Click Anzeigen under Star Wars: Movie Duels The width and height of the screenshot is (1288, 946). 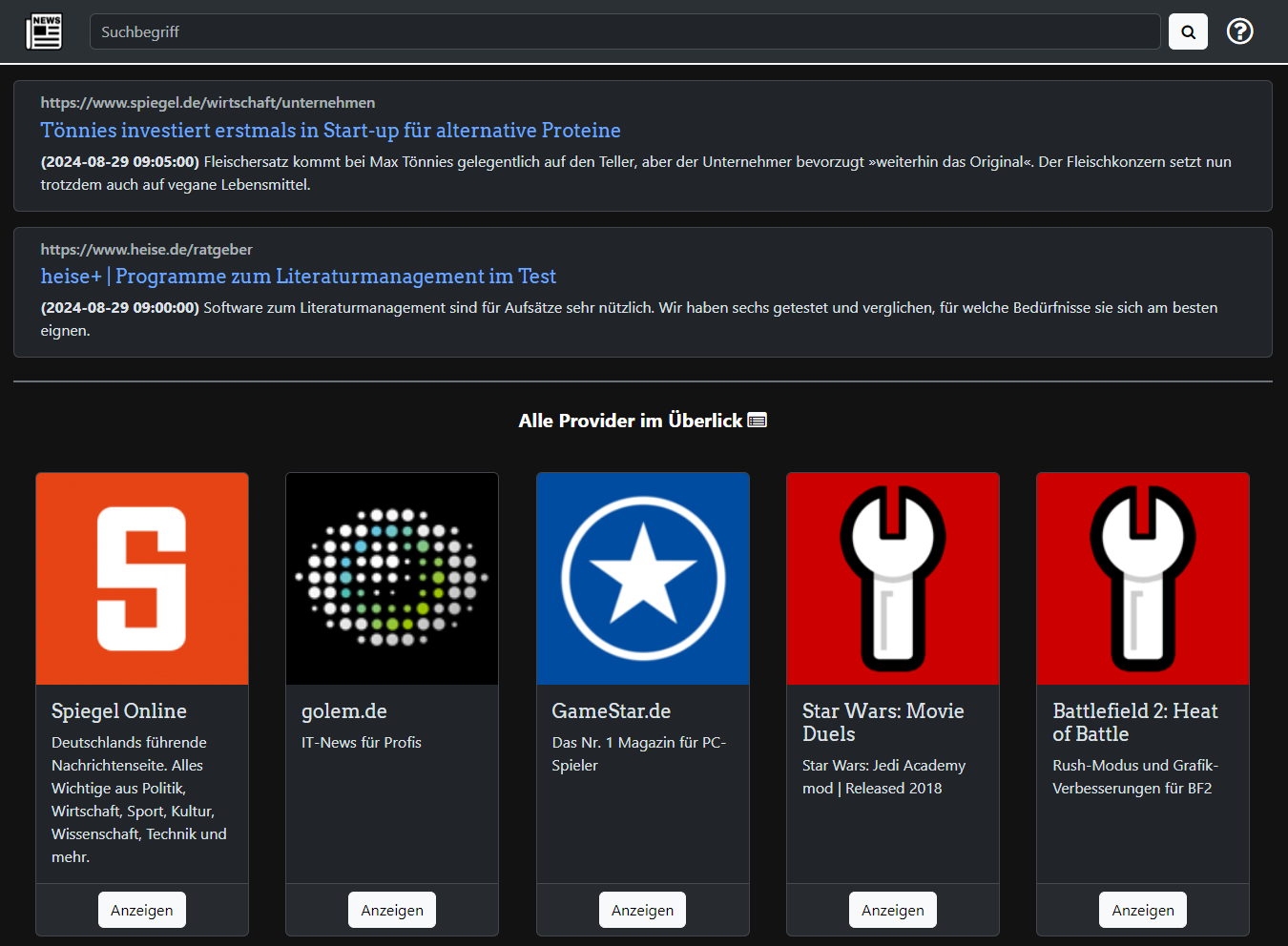(893, 910)
